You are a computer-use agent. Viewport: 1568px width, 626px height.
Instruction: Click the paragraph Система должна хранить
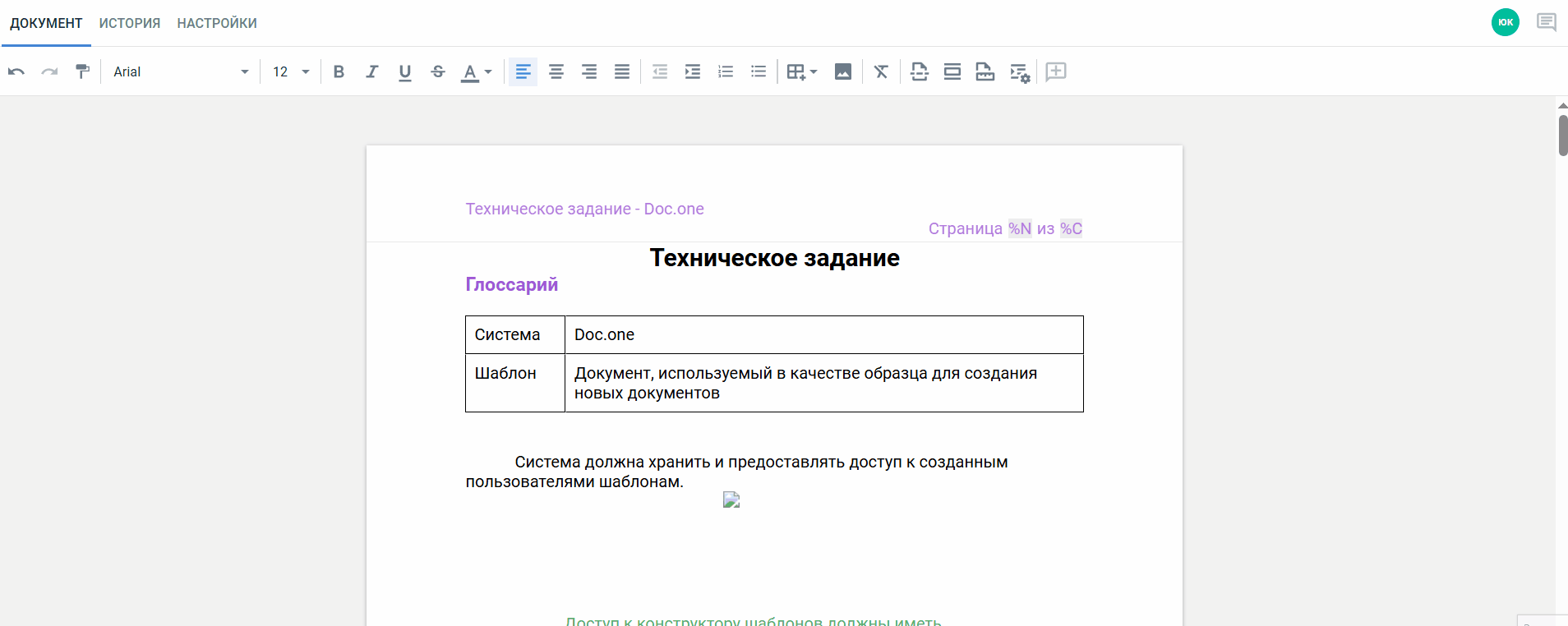point(737,472)
